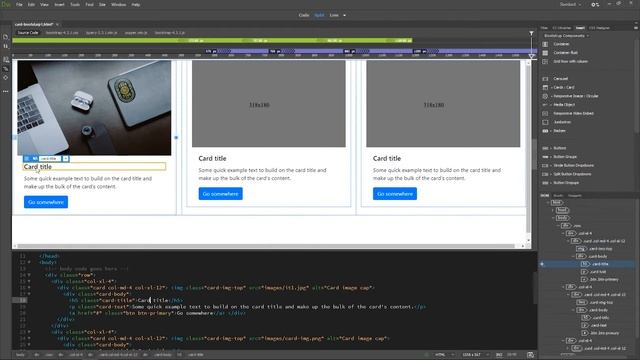The image size is (640, 360).
Task: Click the Open Documents icon in left toolbar
Action: (5, 37)
